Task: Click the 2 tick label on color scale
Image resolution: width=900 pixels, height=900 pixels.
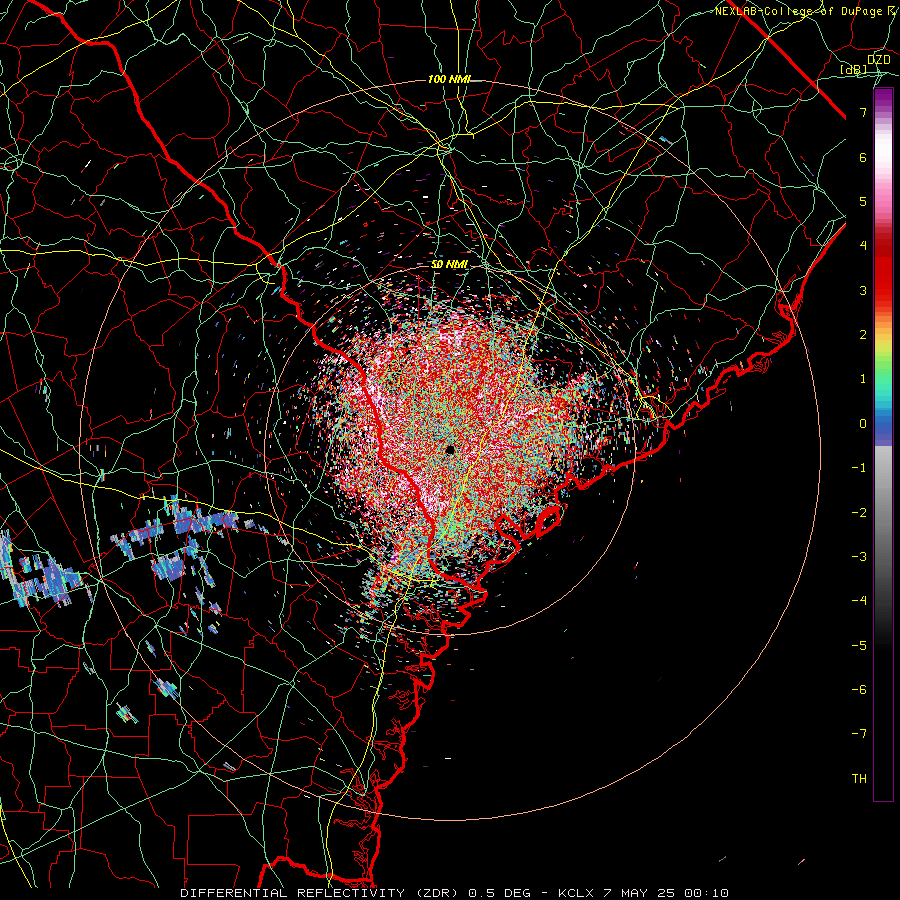Action: pos(863,335)
